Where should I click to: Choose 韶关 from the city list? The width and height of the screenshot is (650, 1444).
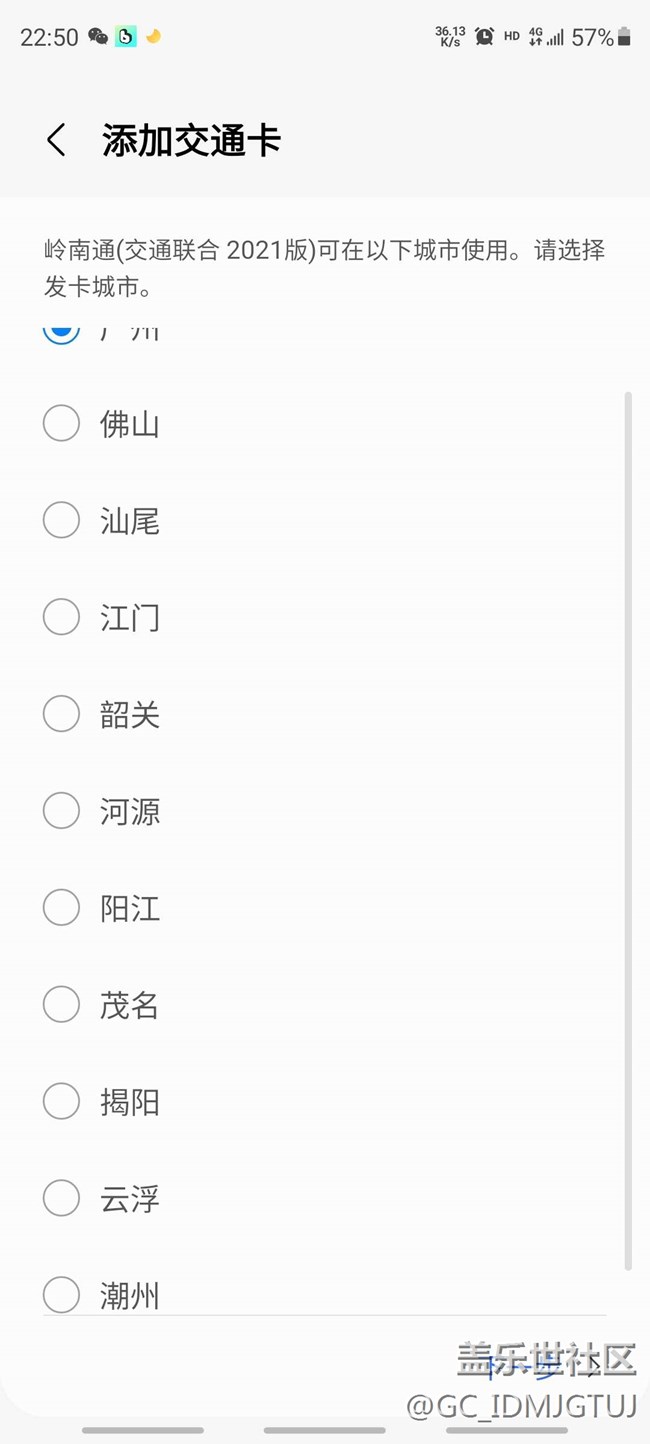click(x=61, y=714)
